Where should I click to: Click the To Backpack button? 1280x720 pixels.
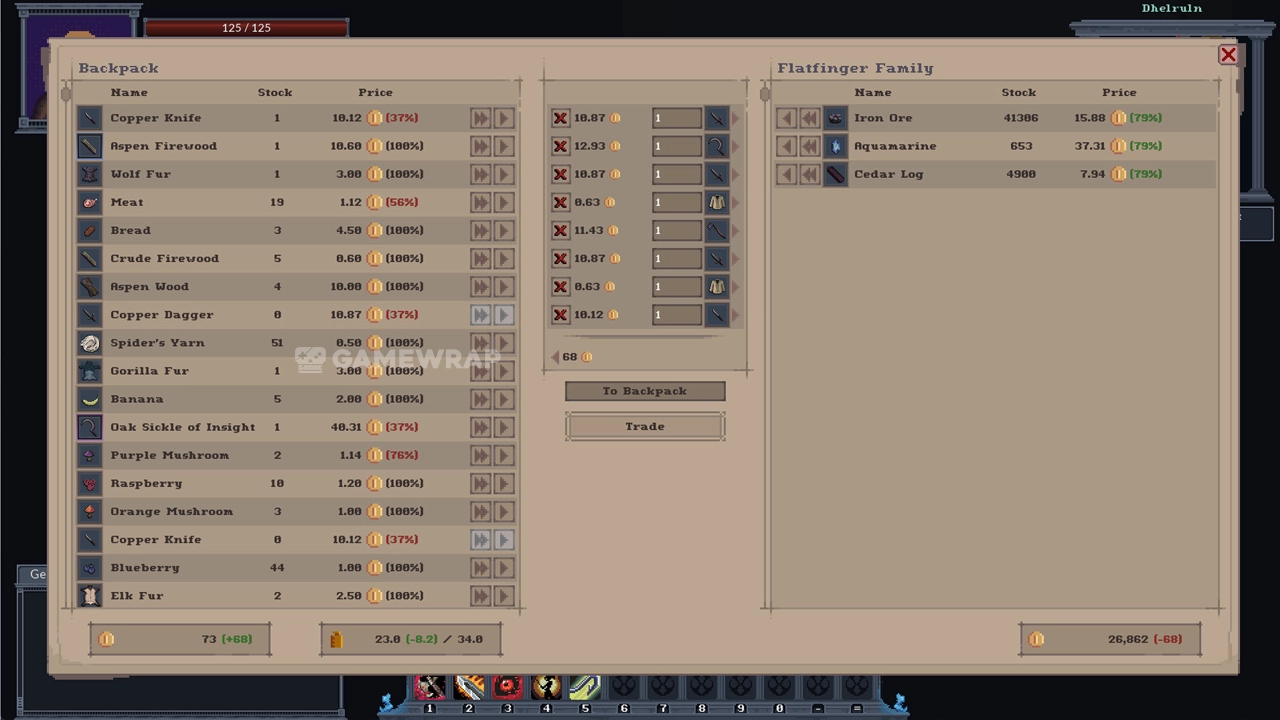645,391
